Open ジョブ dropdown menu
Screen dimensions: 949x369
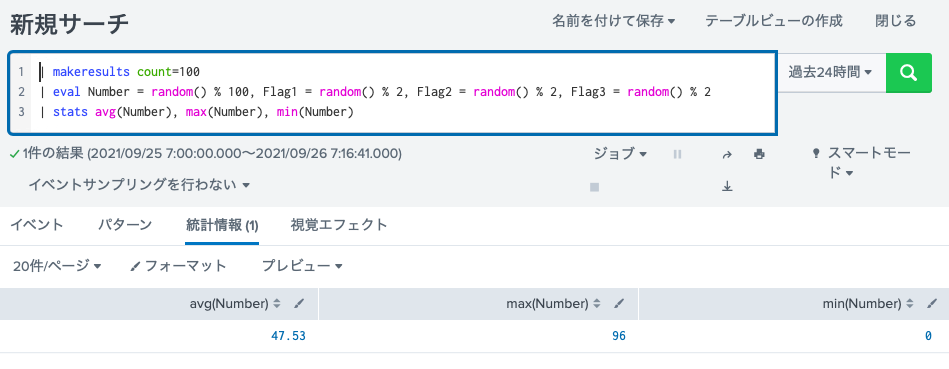coord(620,154)
